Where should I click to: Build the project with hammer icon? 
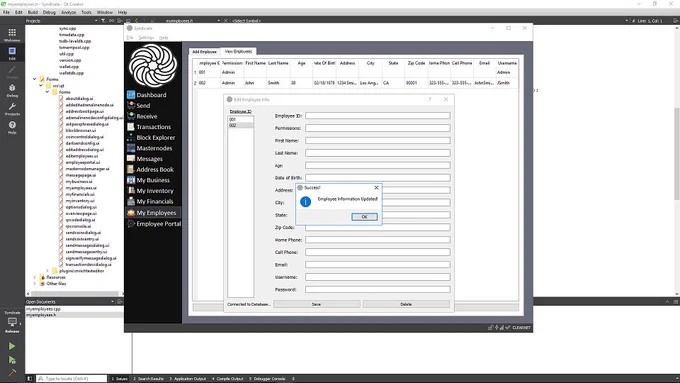tap(12, 373)
